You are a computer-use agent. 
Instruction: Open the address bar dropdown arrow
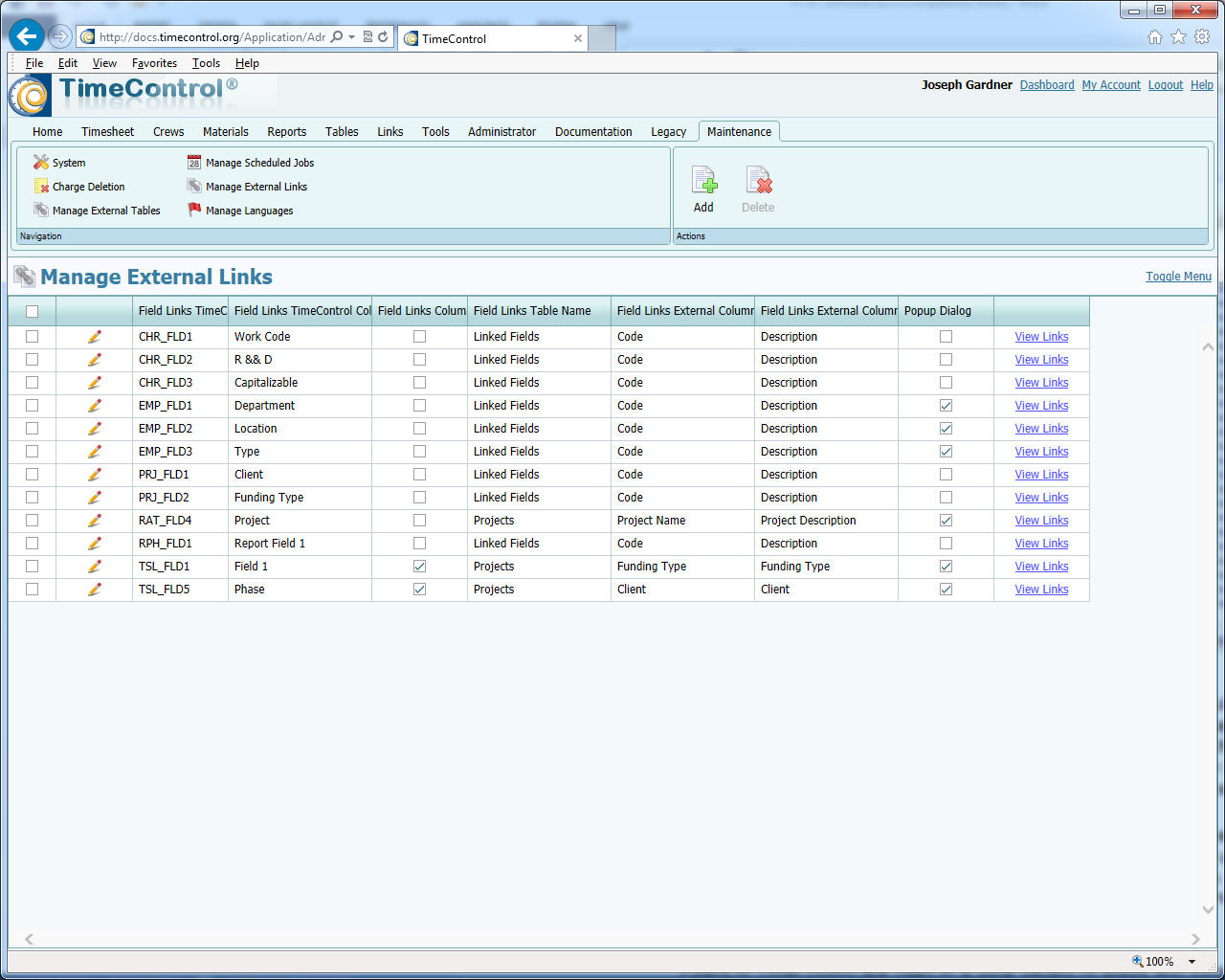click(352, 37)
